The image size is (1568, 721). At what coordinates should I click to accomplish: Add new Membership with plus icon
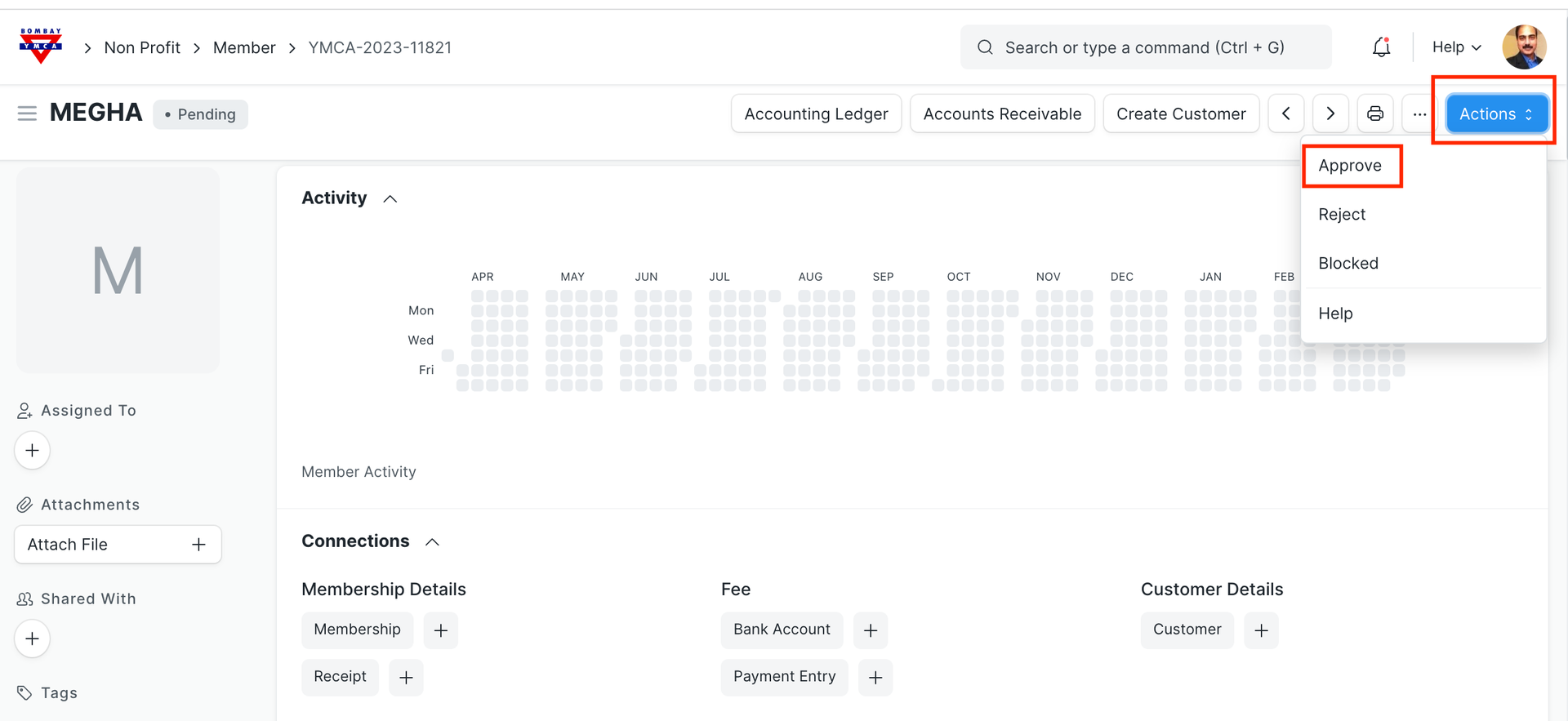tap(441, 630)
